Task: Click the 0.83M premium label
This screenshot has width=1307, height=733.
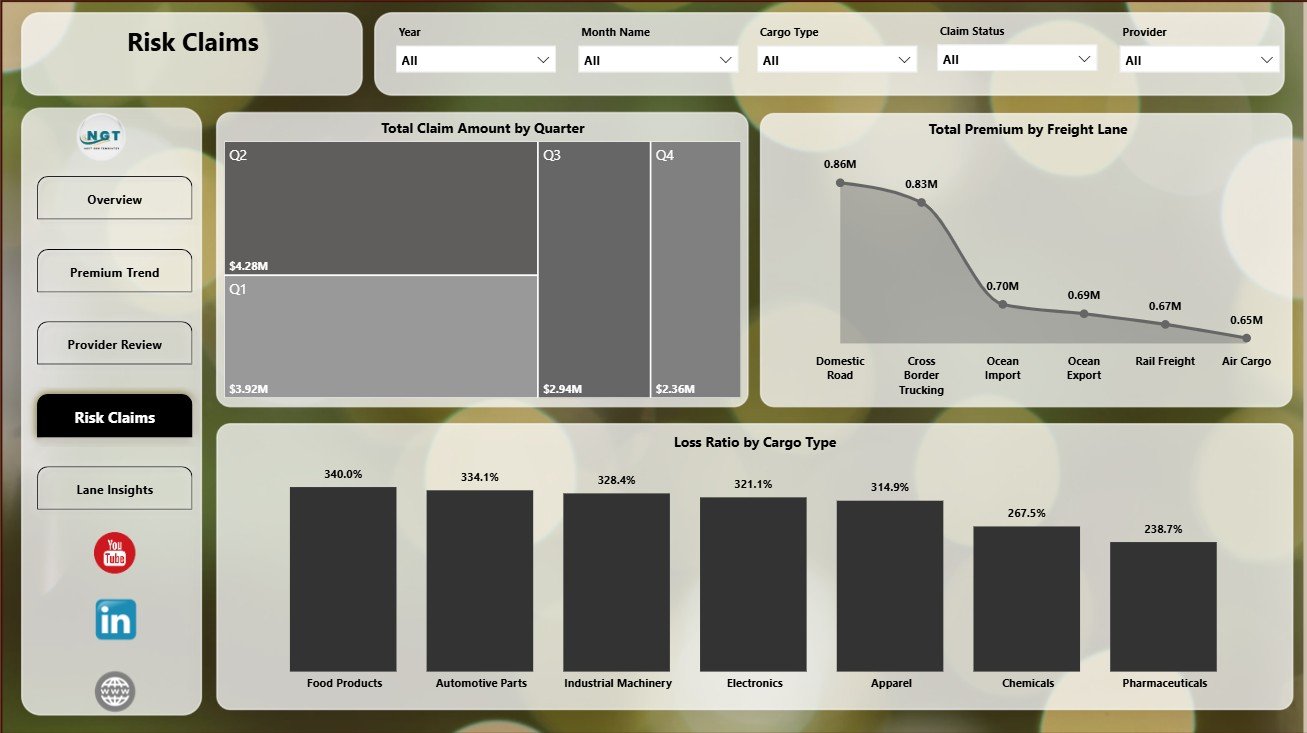Action: 921,184
